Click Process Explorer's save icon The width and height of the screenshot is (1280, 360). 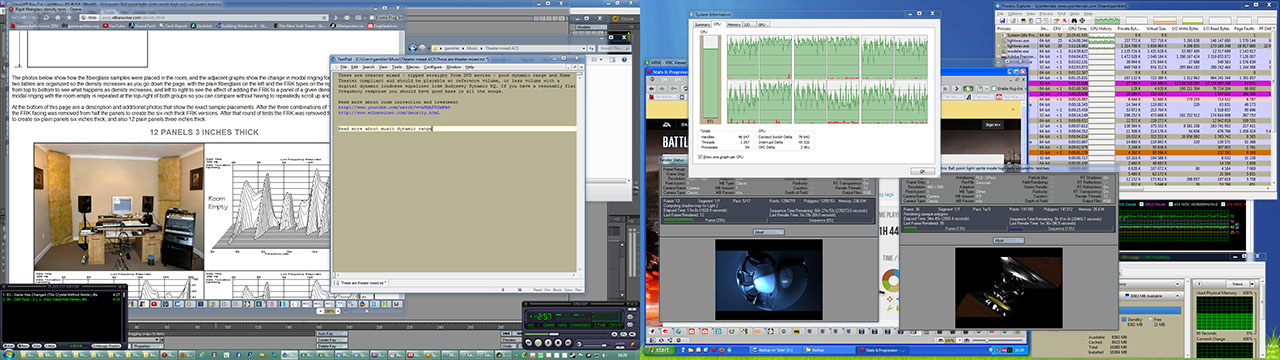pyautogui.click(x=1002, y=20)
